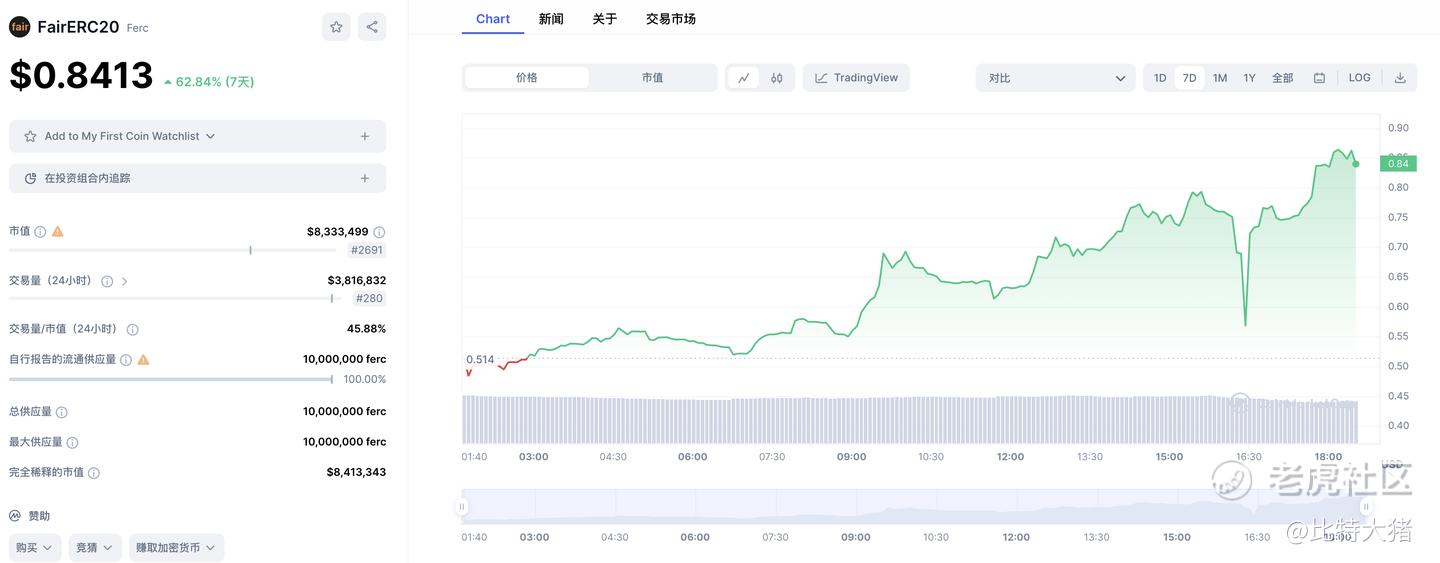This screenshot has height=563, width=1440.
Task: Click the share icon
Action: point(372,27)
